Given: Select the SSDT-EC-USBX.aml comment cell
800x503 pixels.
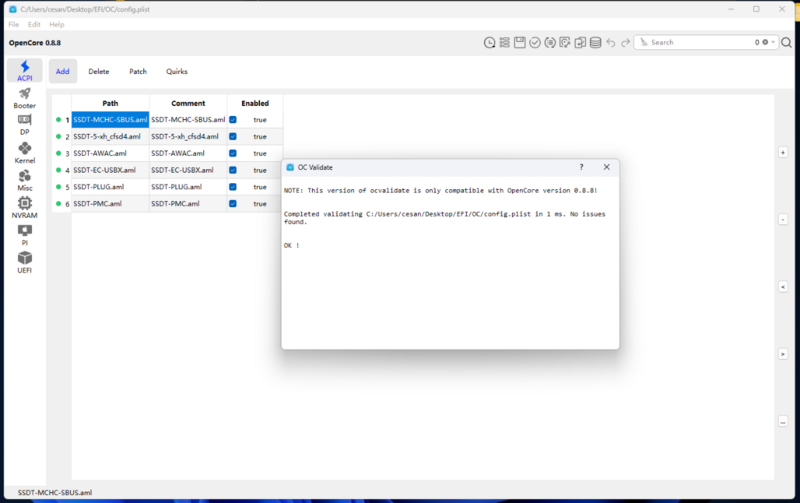Looking at the screenshot, I should [x=188, y=170].
